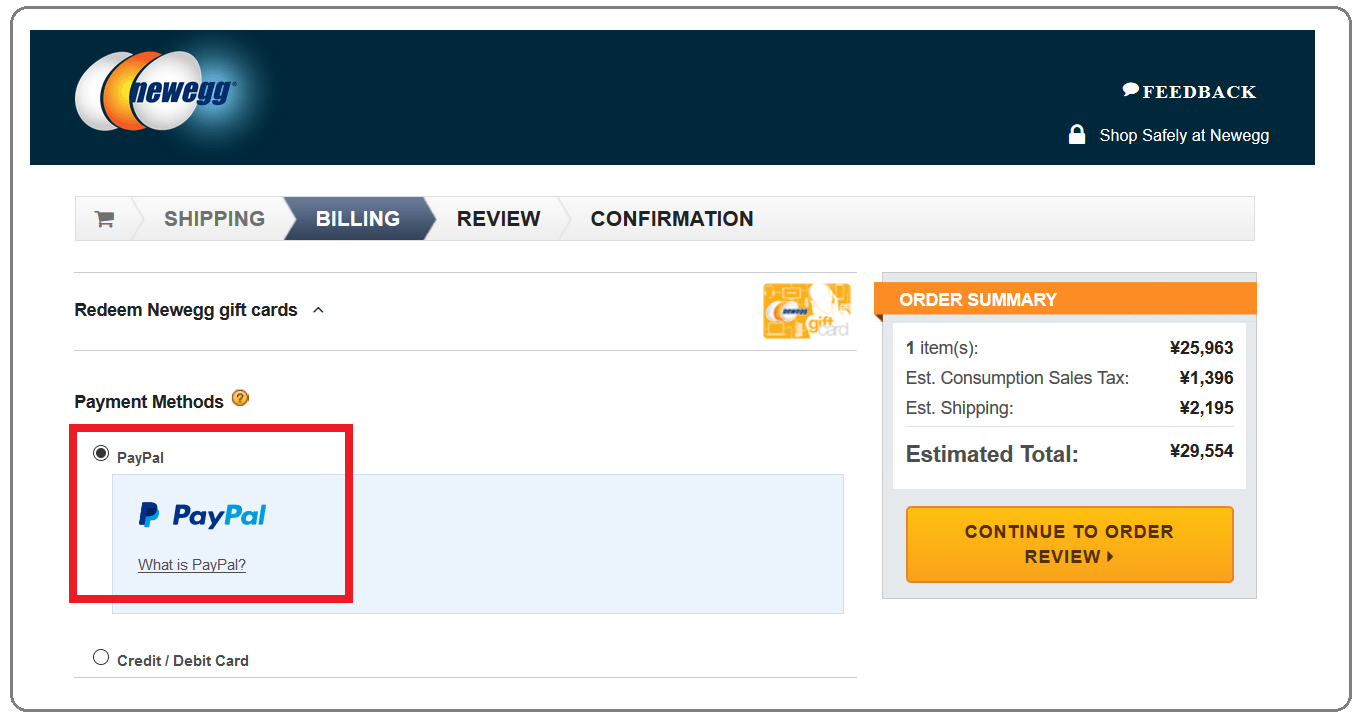Click the Payment Methods help question icon

coord(240,398)
